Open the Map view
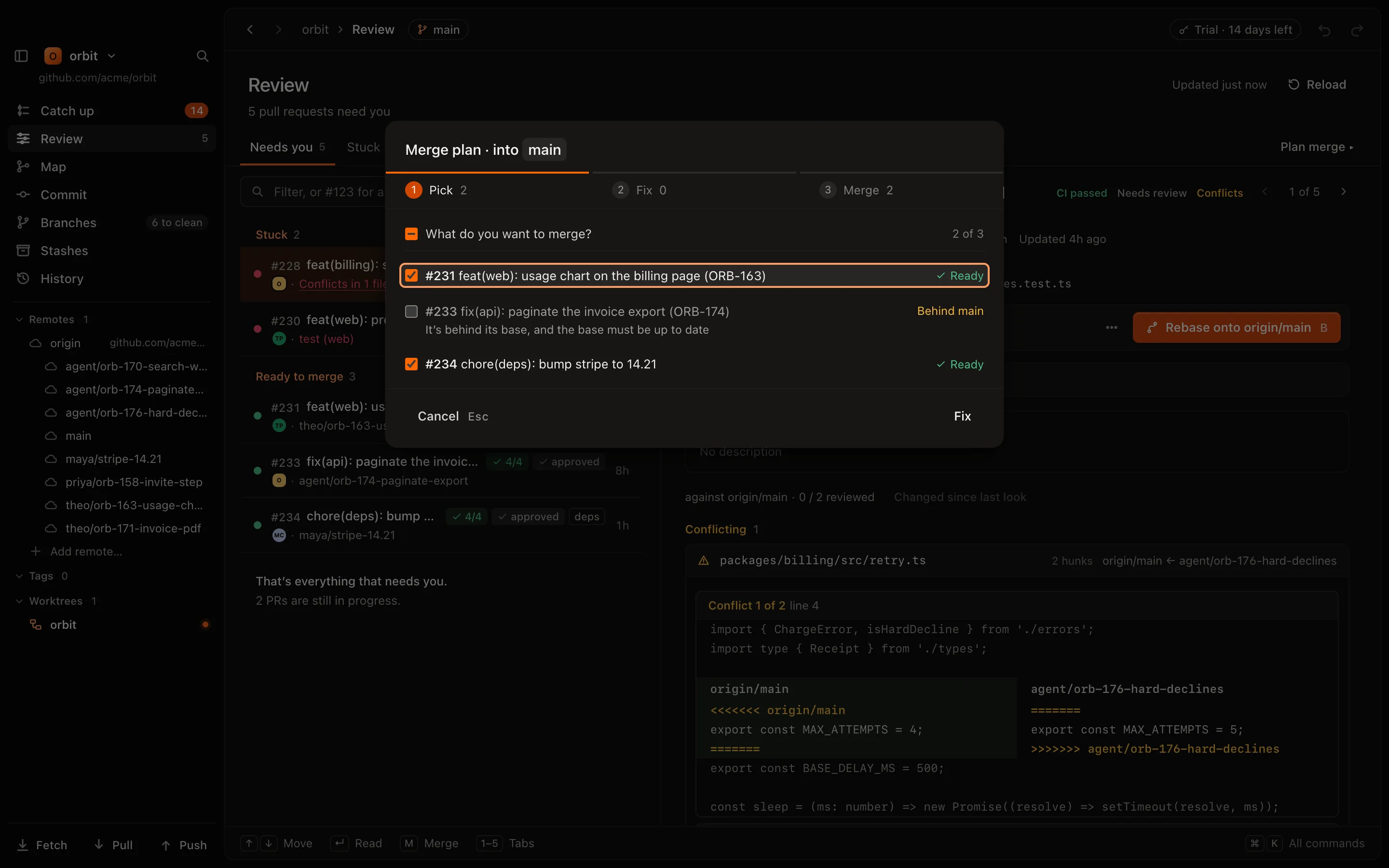The height and width of the screenshot is (868, 1389). pyautogui.click(x=111, y=166)
